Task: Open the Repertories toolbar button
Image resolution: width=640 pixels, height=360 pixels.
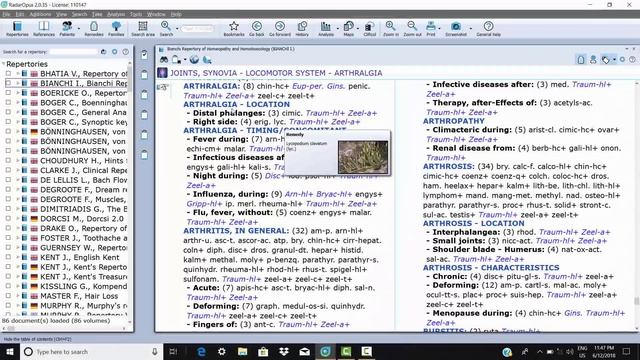Action: coord(17,29)
